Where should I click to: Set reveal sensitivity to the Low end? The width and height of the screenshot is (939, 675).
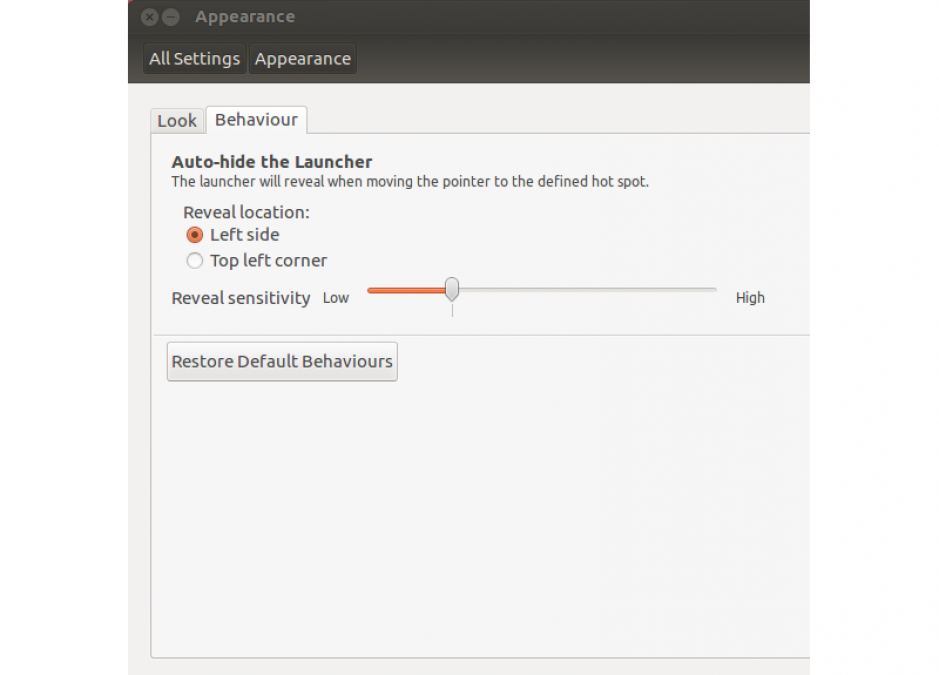[371, 290]
